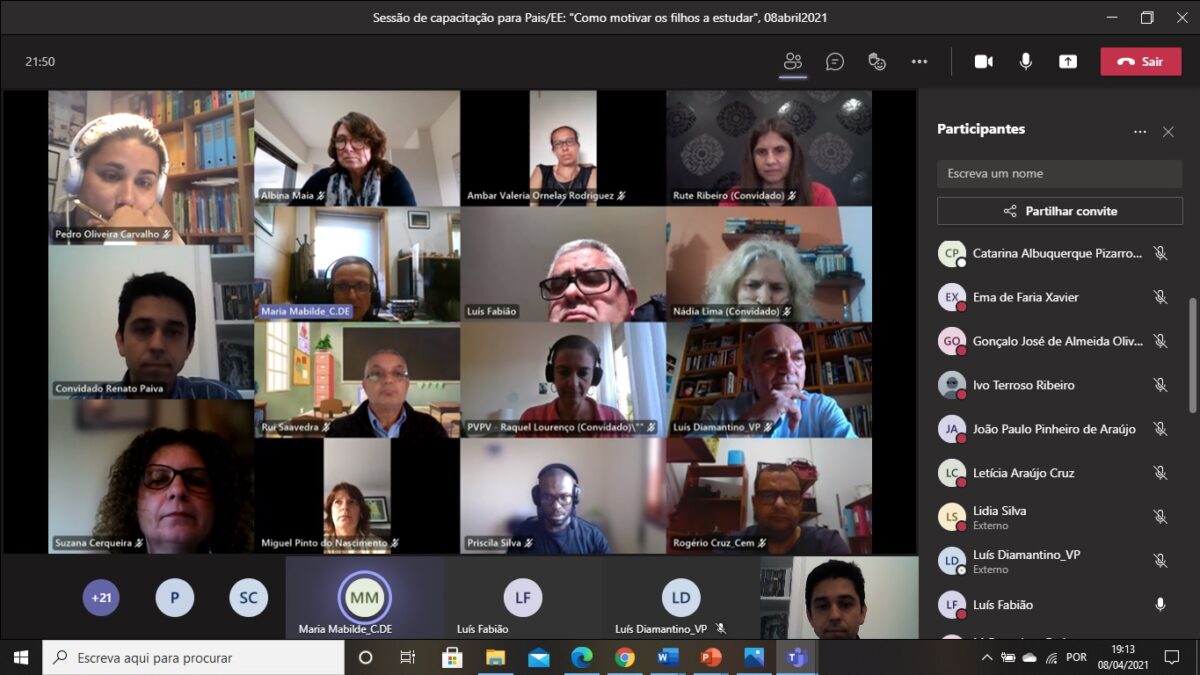Open more options in Participantes panel header
Screen dimensions: 1200x675
coord(1140,132)
